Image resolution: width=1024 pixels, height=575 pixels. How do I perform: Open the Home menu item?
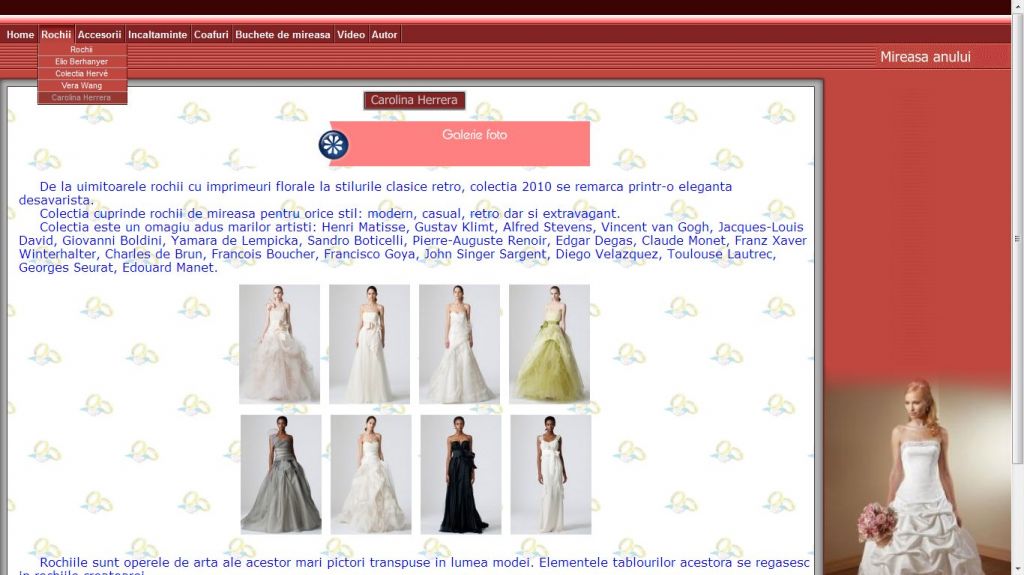(20, 35)
